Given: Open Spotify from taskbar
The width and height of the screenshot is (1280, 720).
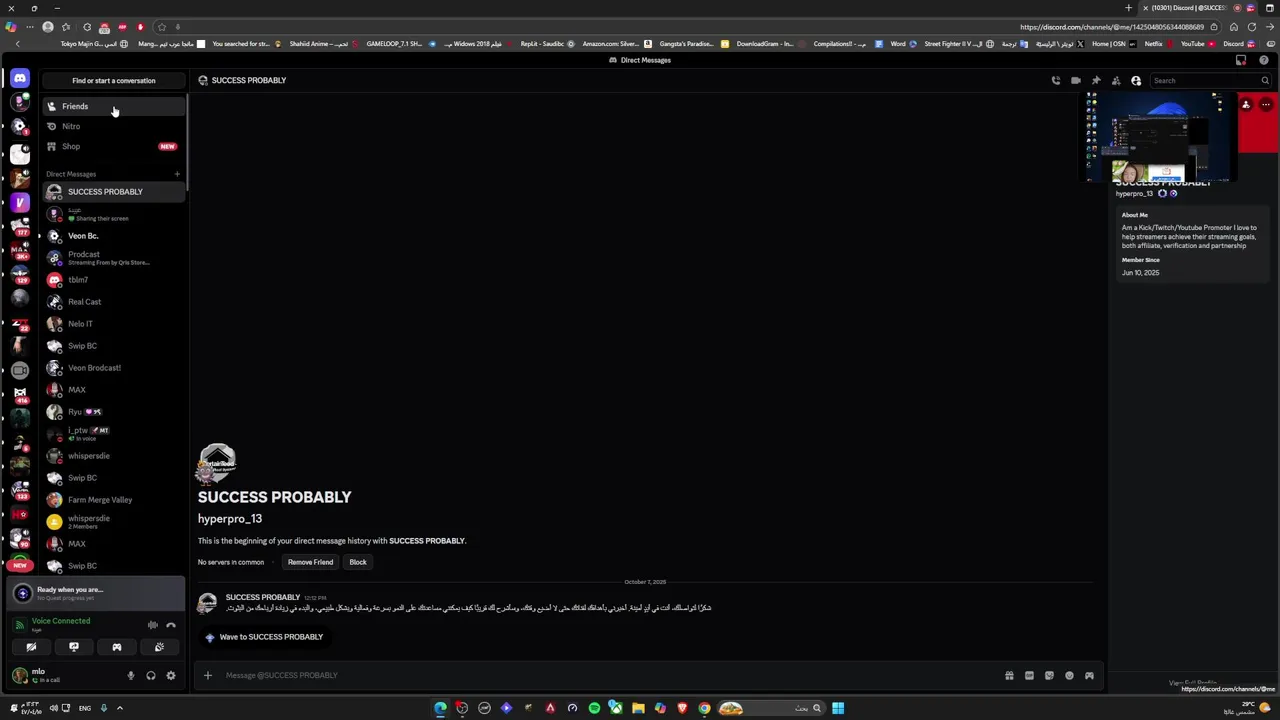Looking at the screenshot, I should (594, 708).
